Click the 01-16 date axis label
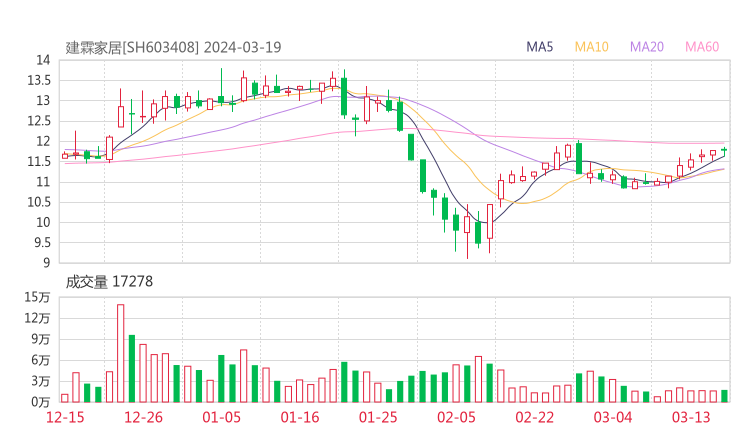 pos(300,417)
